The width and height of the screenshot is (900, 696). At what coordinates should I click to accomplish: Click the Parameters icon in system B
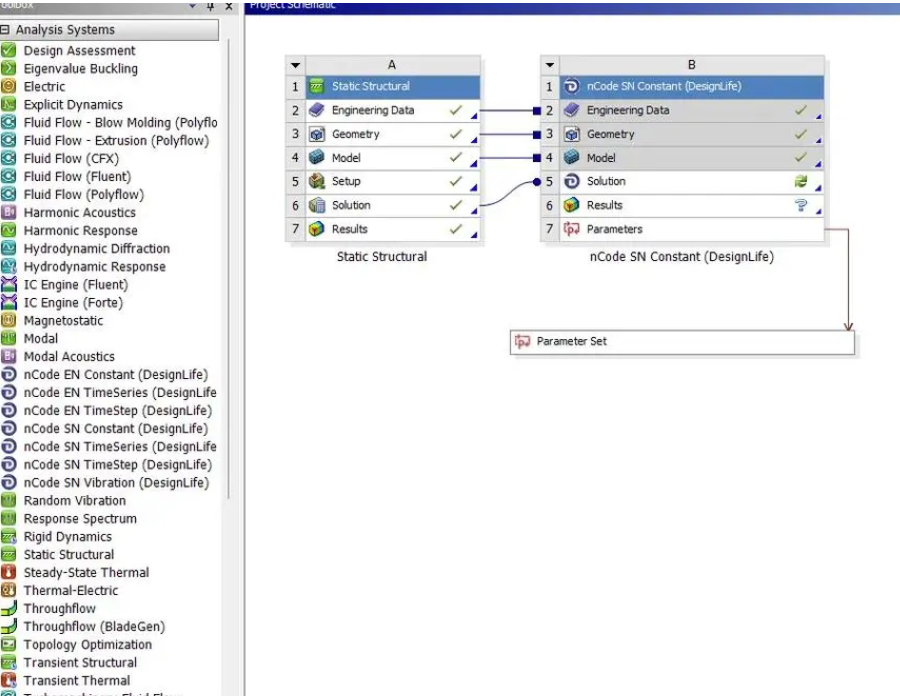pos(571,229)
